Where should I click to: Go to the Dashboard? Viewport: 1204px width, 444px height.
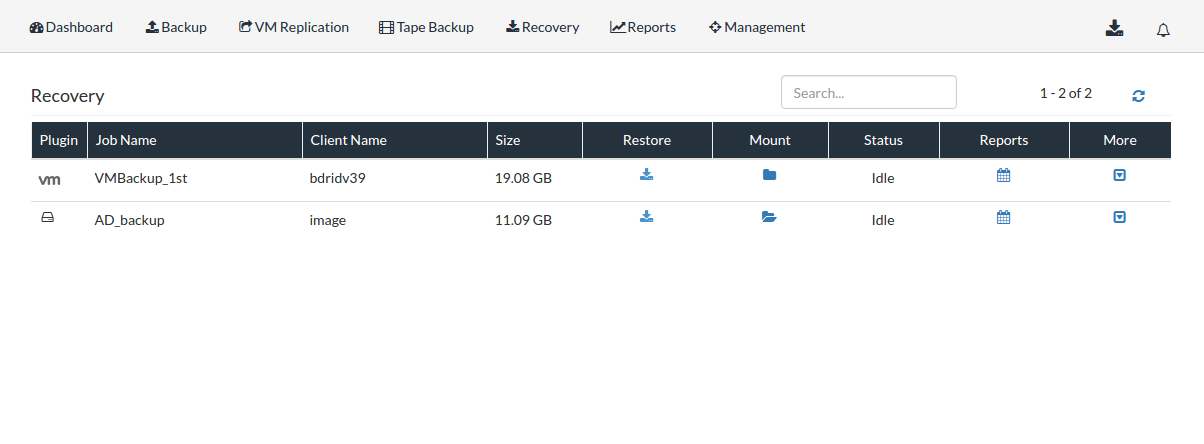click(x=71, y=27)
